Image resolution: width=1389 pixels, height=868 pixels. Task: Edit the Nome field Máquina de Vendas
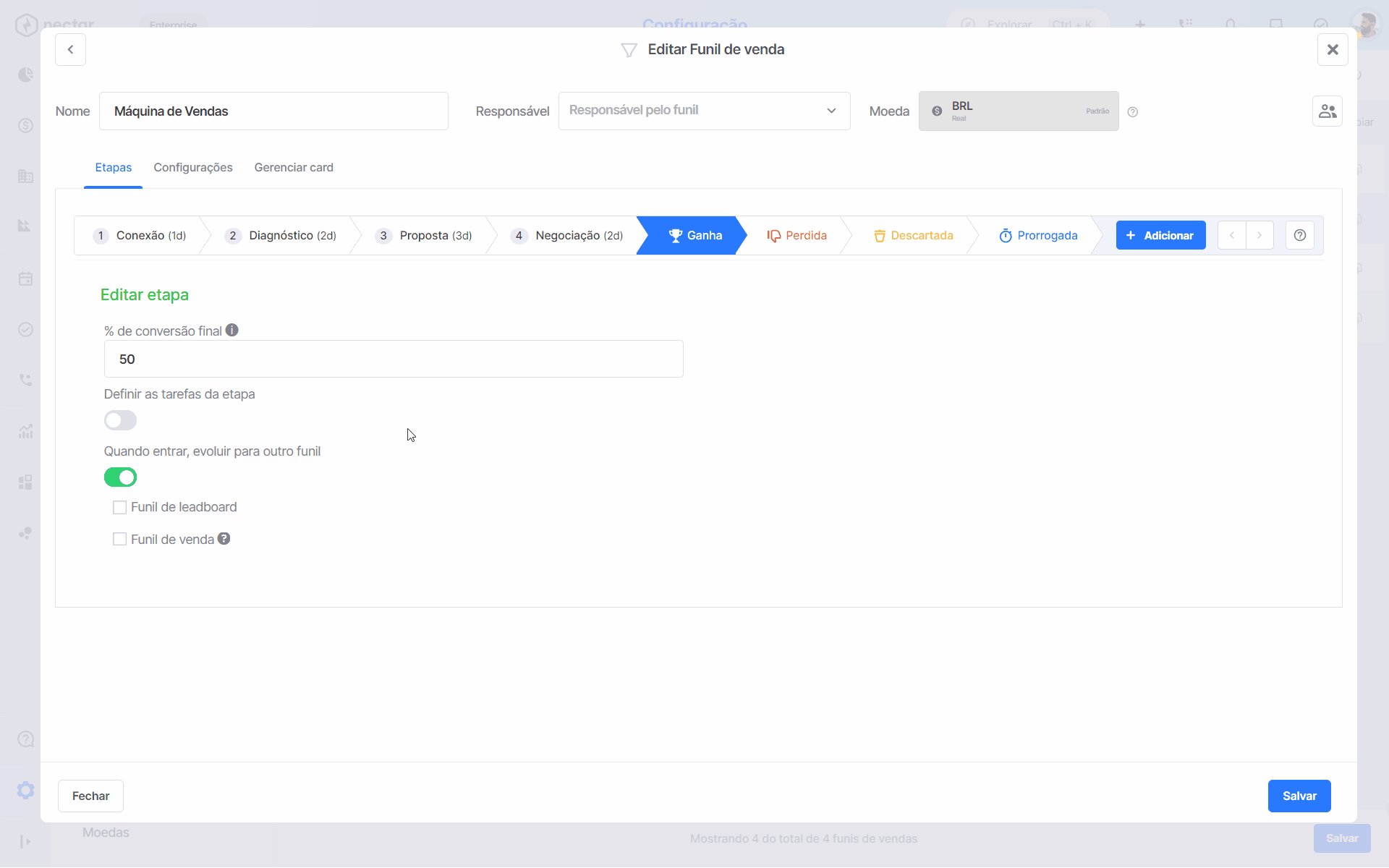(x=273, y=111)
